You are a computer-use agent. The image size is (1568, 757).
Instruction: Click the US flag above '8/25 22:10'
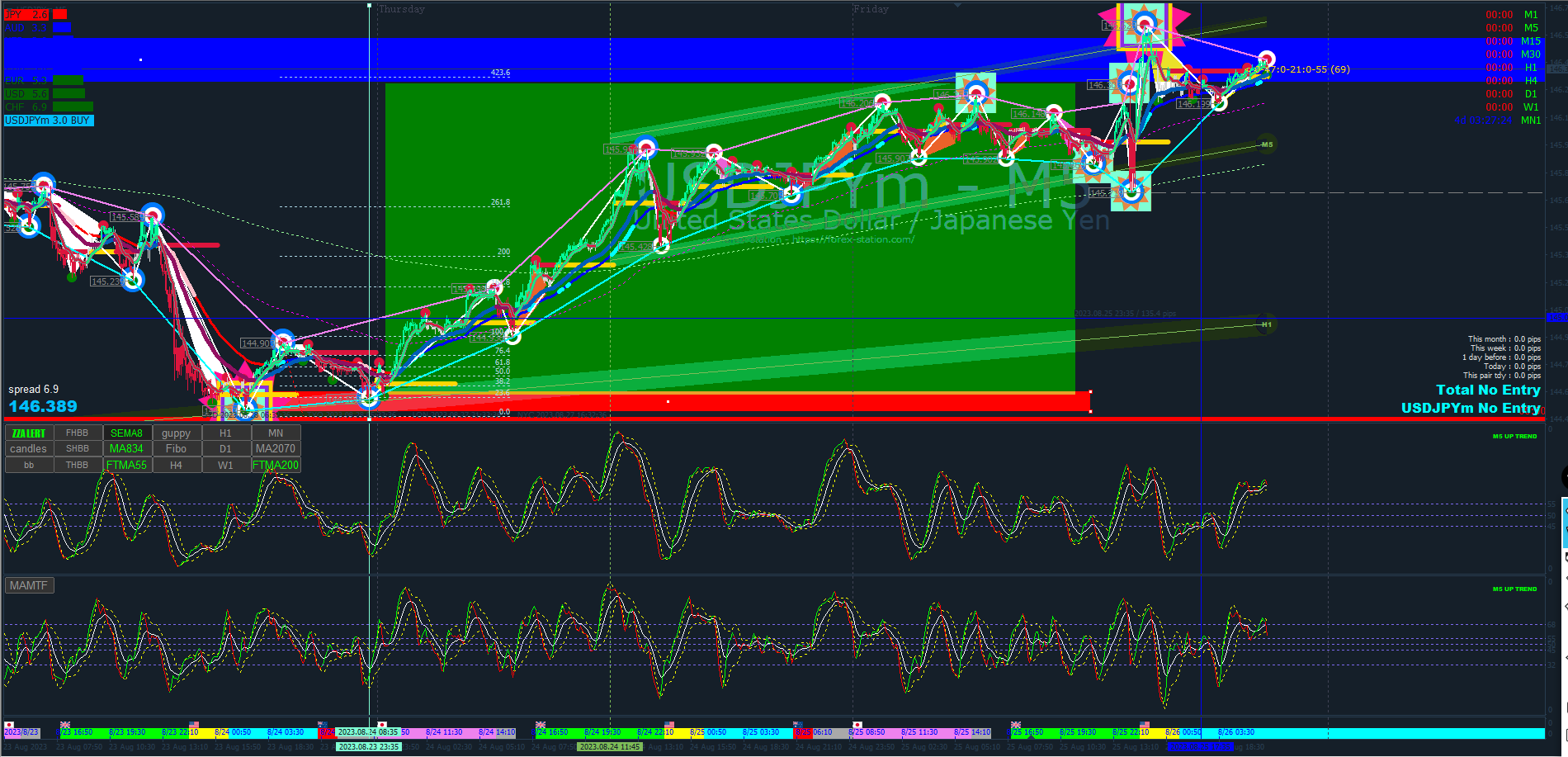1145,725
